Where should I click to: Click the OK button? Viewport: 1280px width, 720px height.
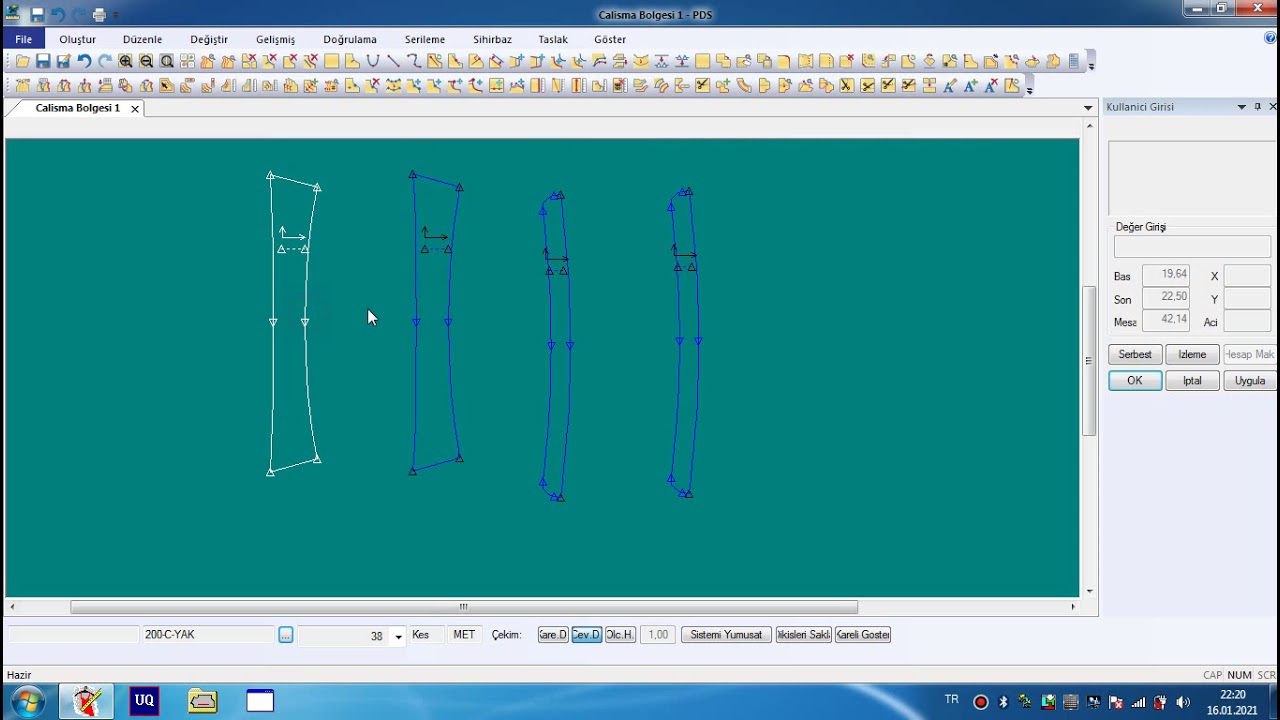(1135, 380)
